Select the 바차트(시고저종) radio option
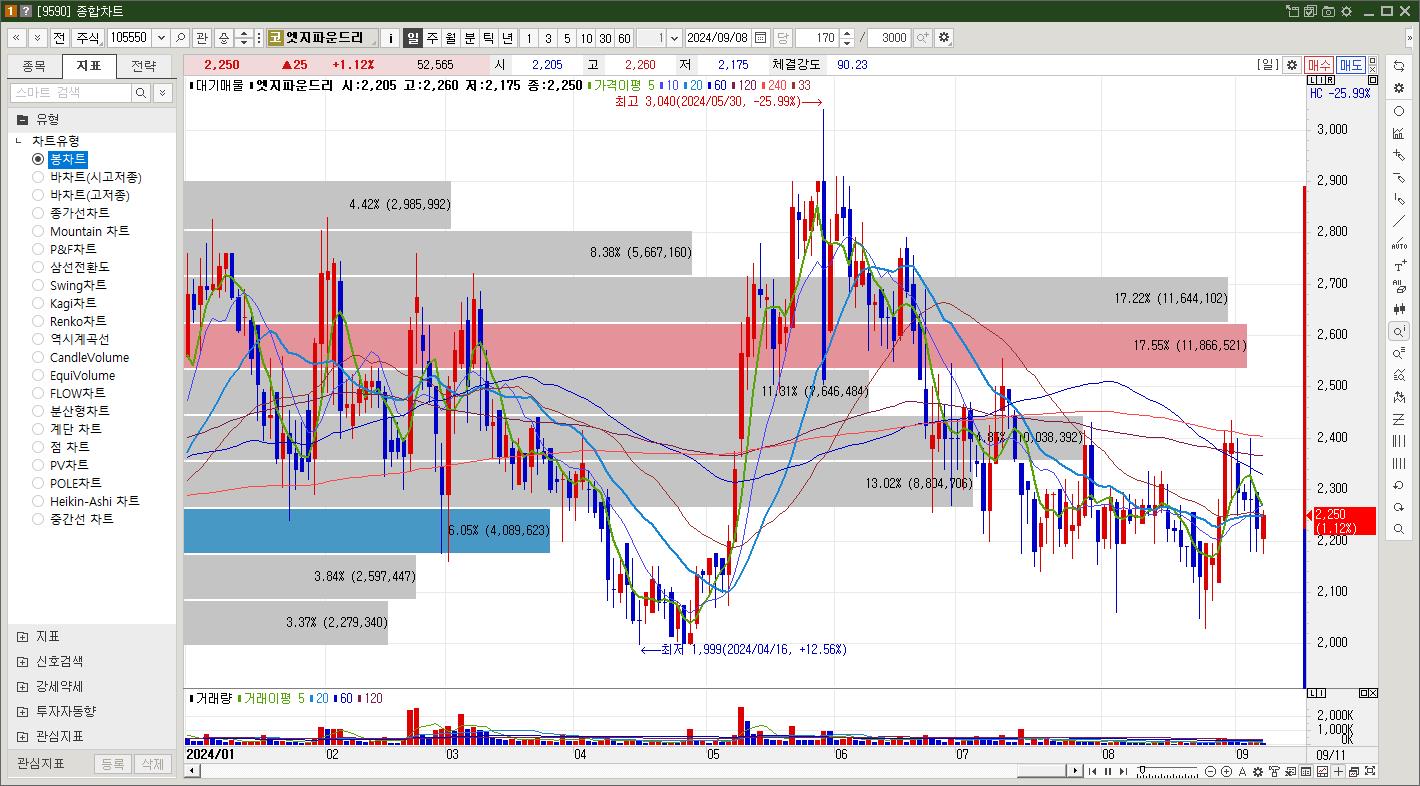The image size is (1420, 786). pyautogui.click(x=38, y=177)
